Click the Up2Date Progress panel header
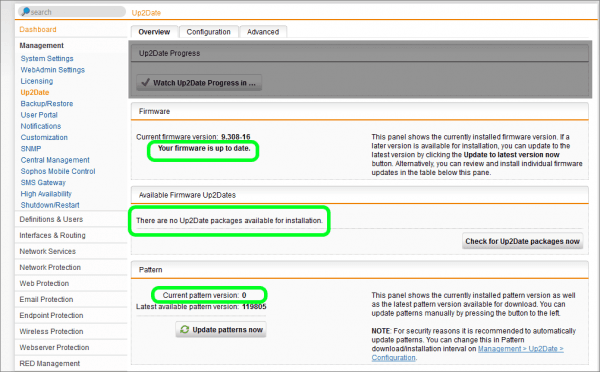 click(x=360, y=53)
